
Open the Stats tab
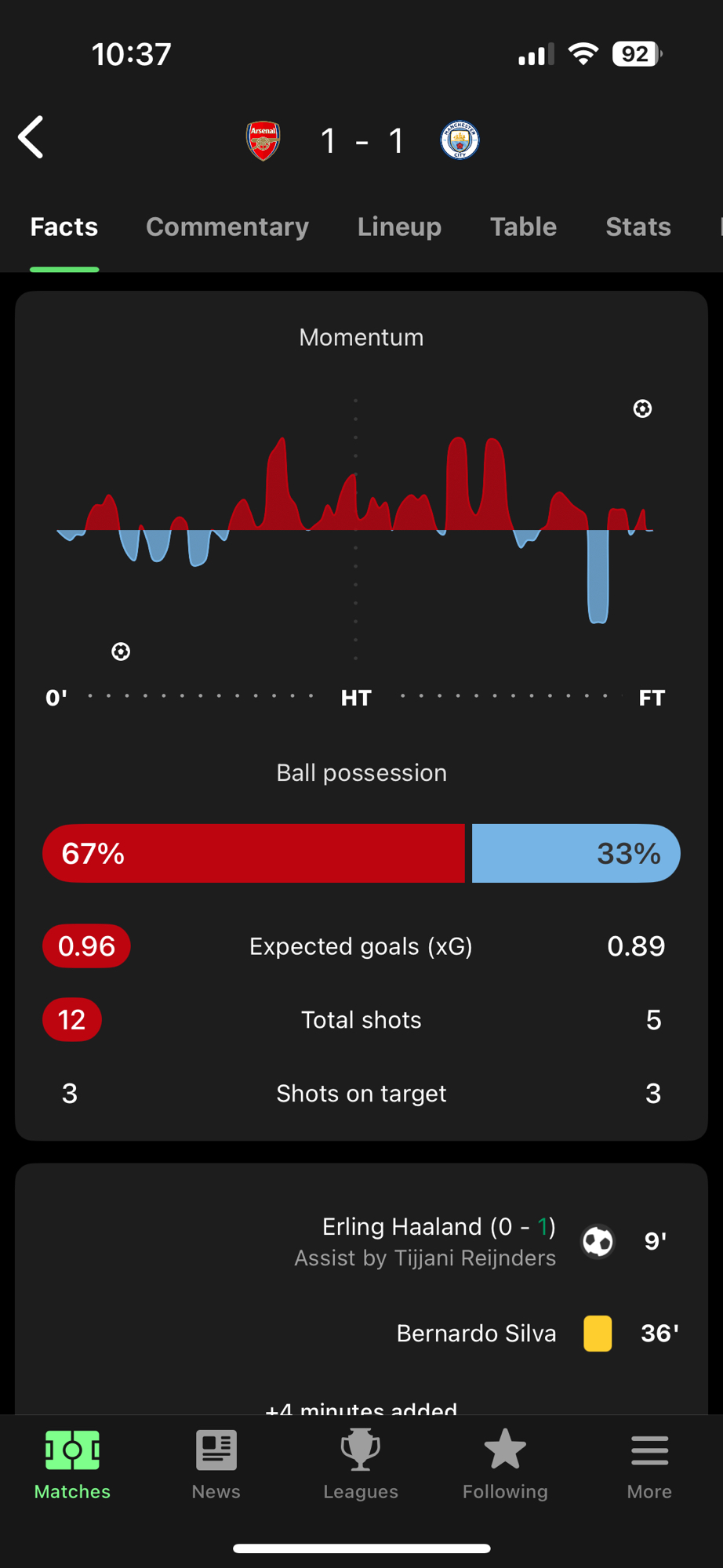pos(638,227)
